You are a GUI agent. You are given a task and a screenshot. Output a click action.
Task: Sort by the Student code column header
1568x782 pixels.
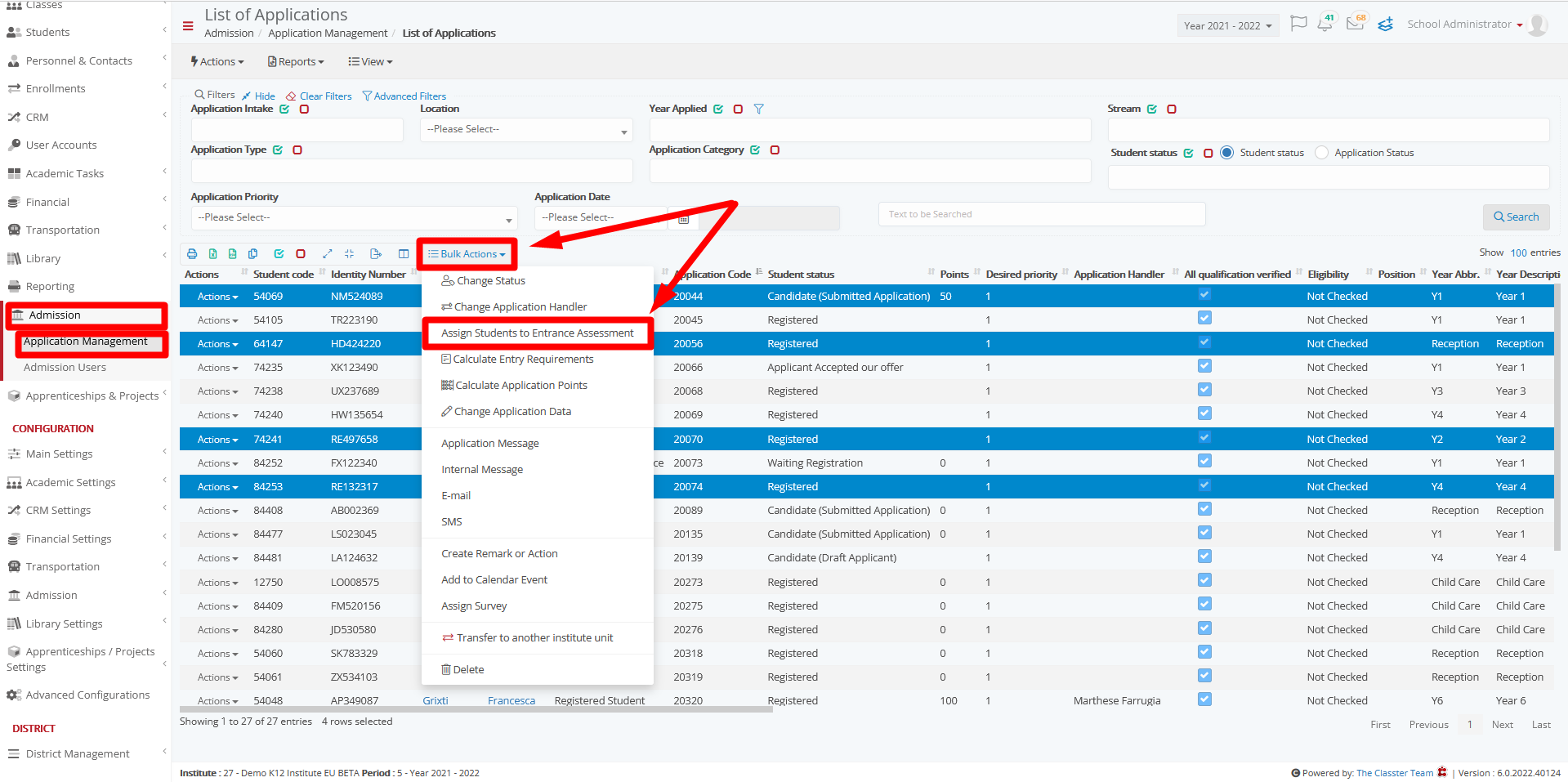283,275
